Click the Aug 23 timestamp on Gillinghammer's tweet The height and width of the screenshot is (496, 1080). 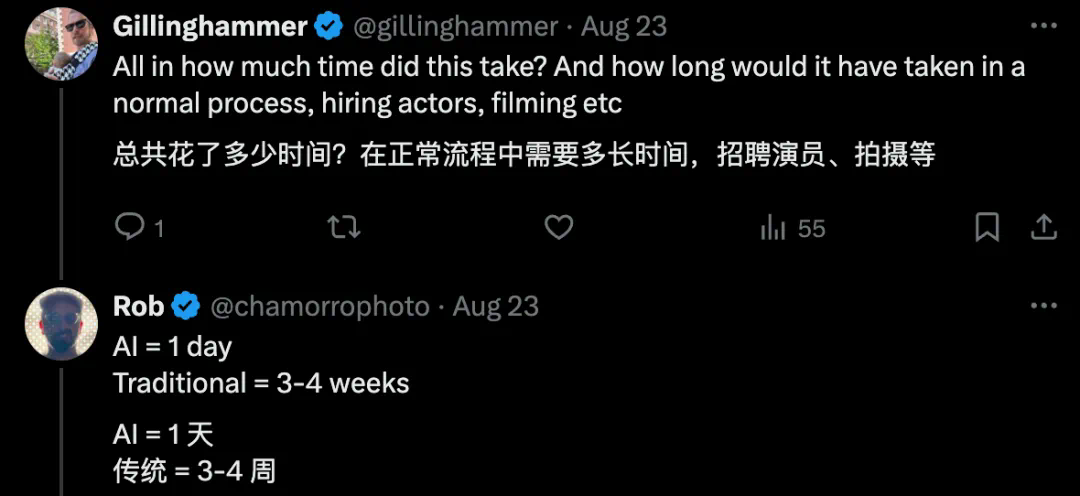coord(624,27)
